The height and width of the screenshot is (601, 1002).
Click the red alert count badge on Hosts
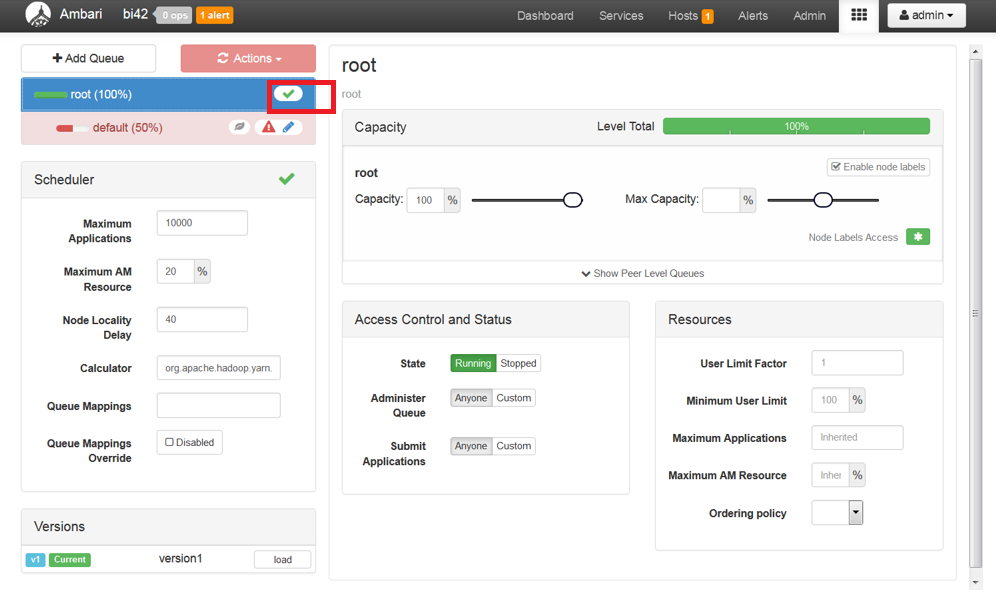point(706,15)
